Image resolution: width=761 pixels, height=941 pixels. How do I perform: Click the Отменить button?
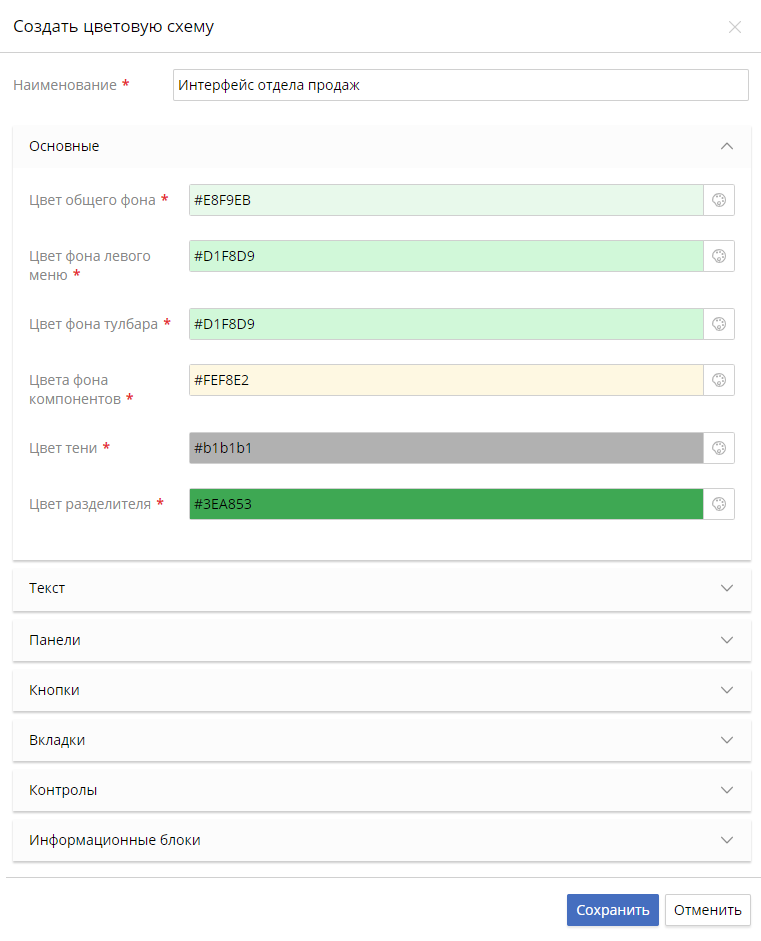pos(708,910)
